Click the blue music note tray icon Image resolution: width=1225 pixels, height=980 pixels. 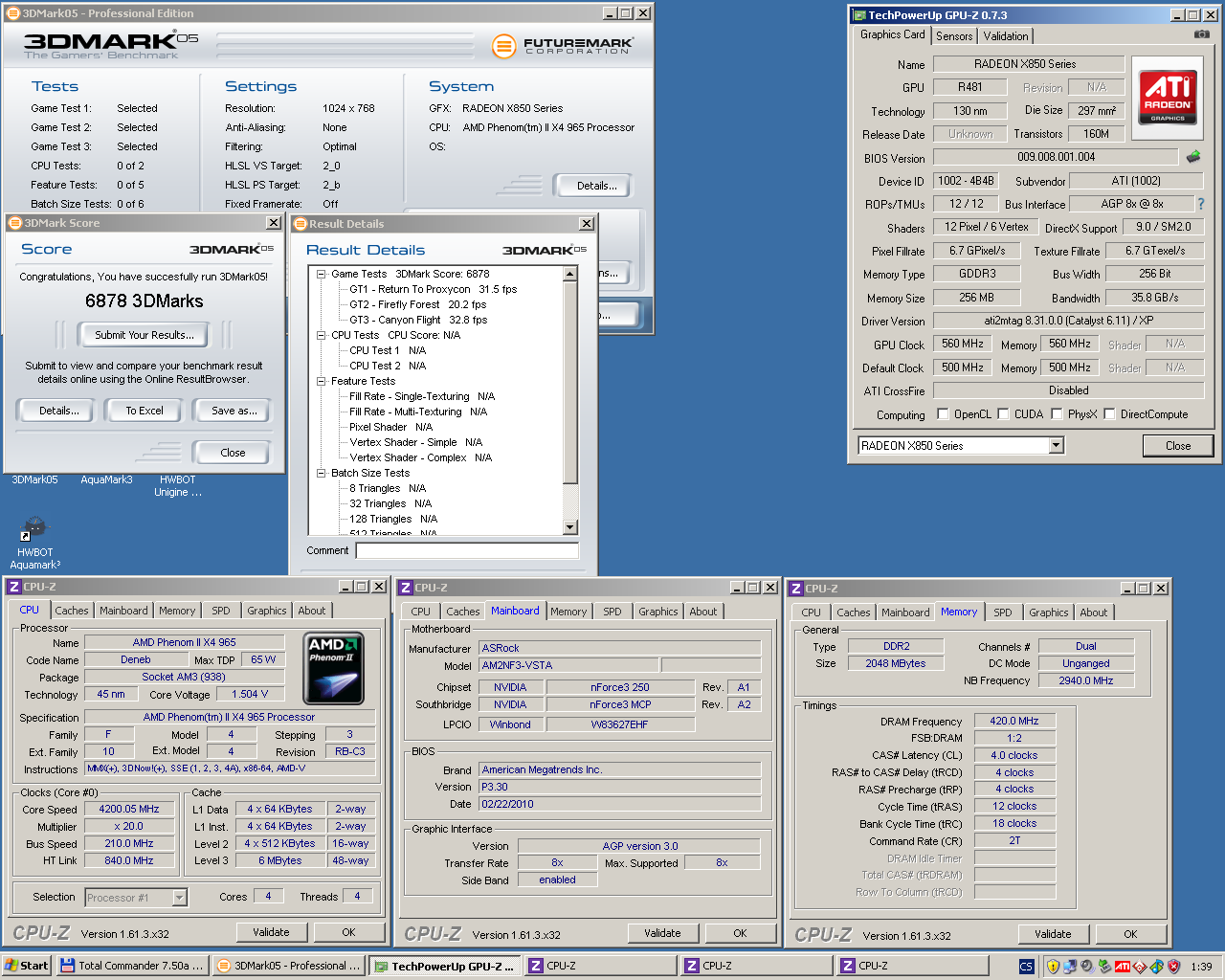(x=1156, y=967)
